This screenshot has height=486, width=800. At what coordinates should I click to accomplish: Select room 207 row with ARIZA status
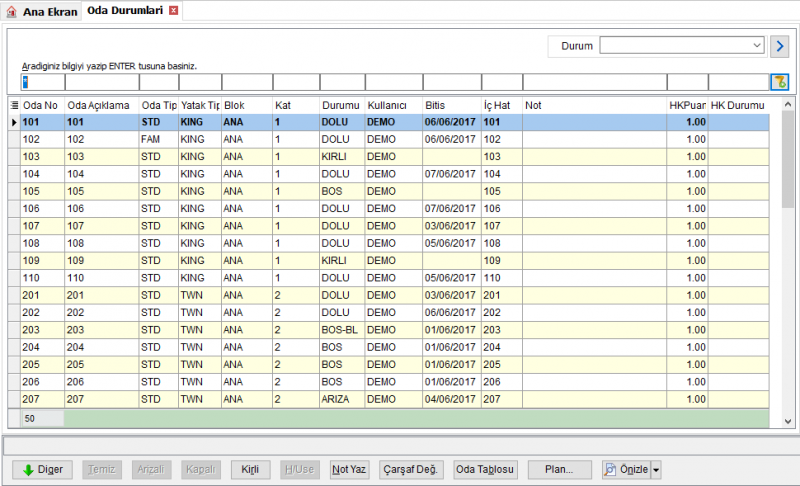point(388,399)
